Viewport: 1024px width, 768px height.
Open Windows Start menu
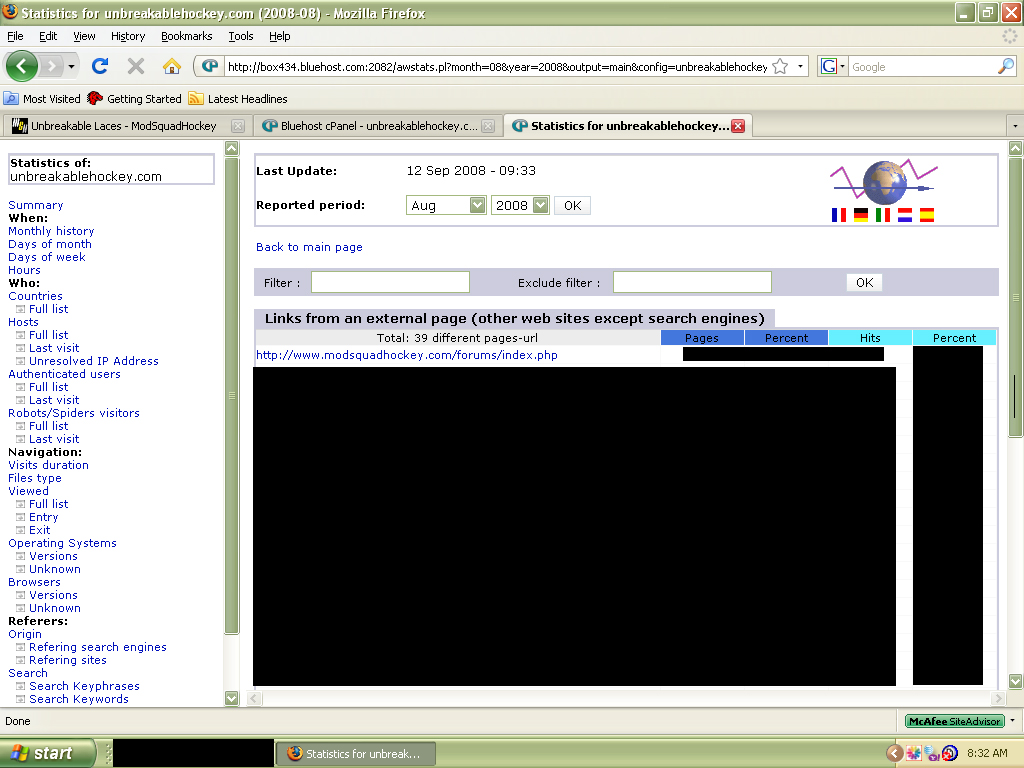(47, 753)
